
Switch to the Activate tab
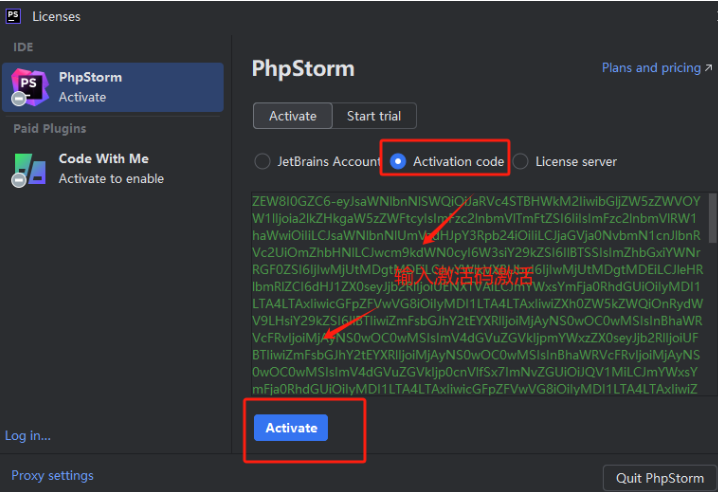pyautogui.click(x=293, y=116)
